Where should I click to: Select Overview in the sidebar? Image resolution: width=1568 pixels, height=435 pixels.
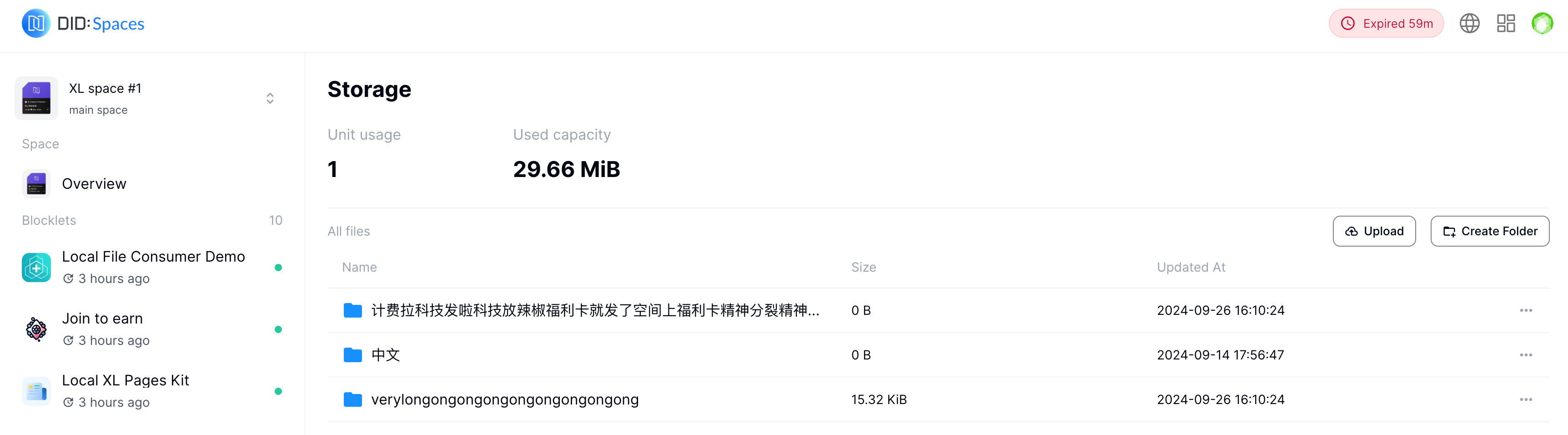click(x=94, y=184)
